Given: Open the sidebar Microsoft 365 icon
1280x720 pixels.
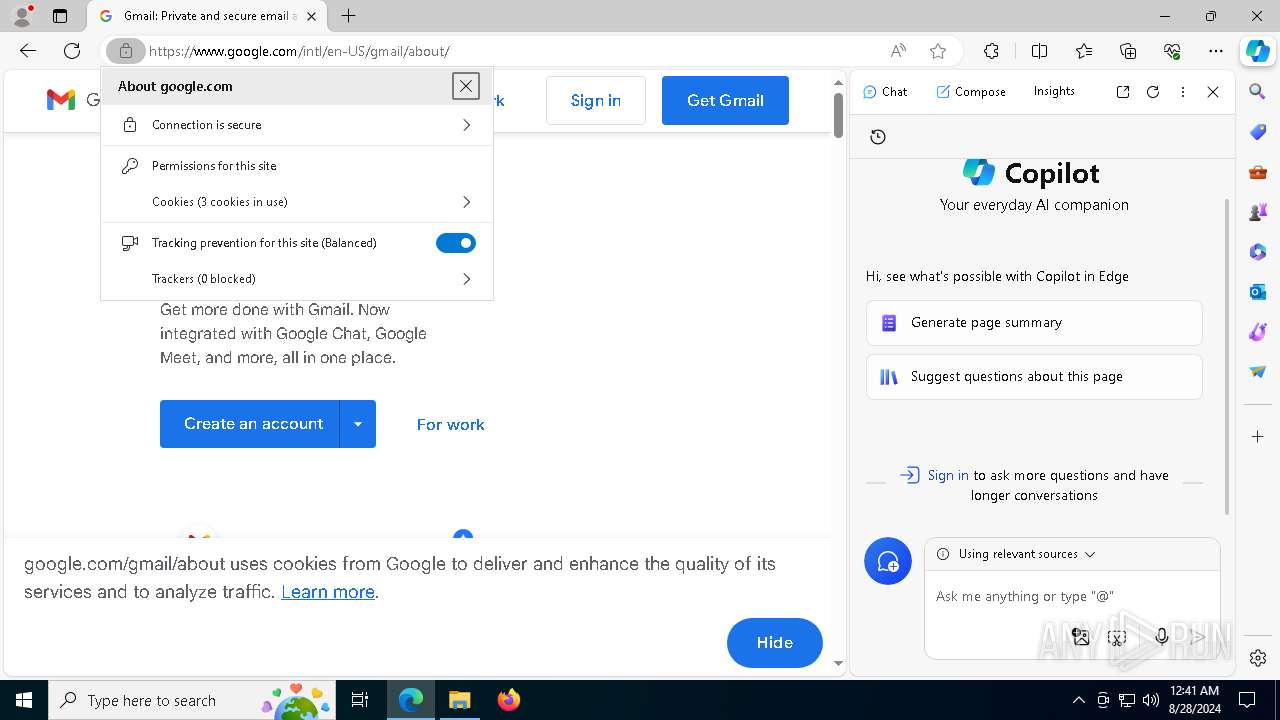Looking at the screenshot, I should pyautogui.click(x=1258, y=252).
